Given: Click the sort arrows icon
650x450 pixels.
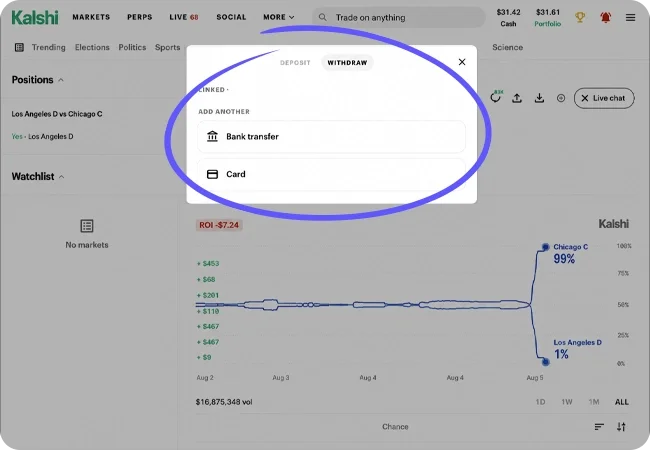Looking at the screenshot, I should [x=621, y=427].
